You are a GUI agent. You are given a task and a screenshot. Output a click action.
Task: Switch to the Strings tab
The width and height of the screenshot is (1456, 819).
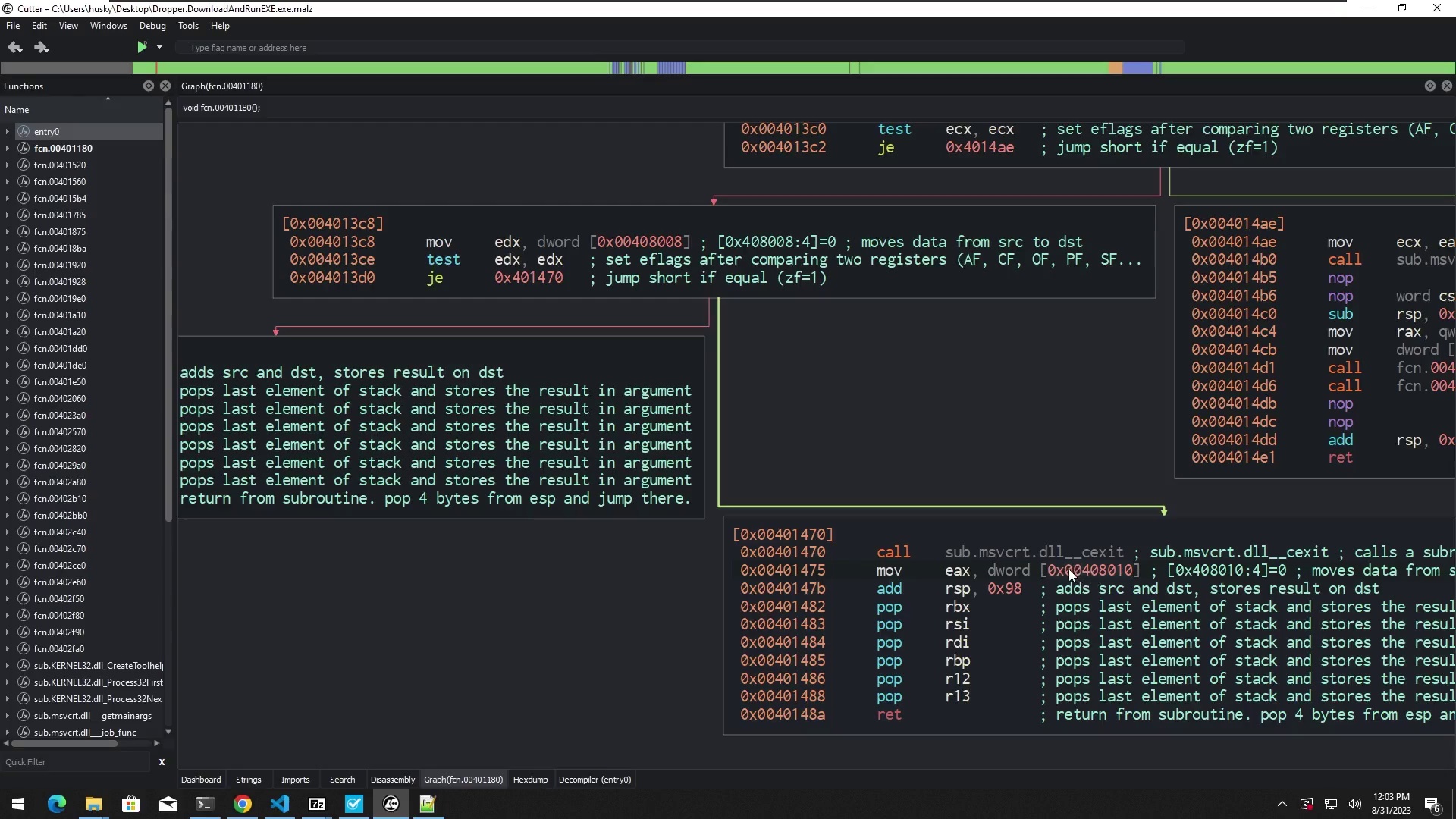248,780
